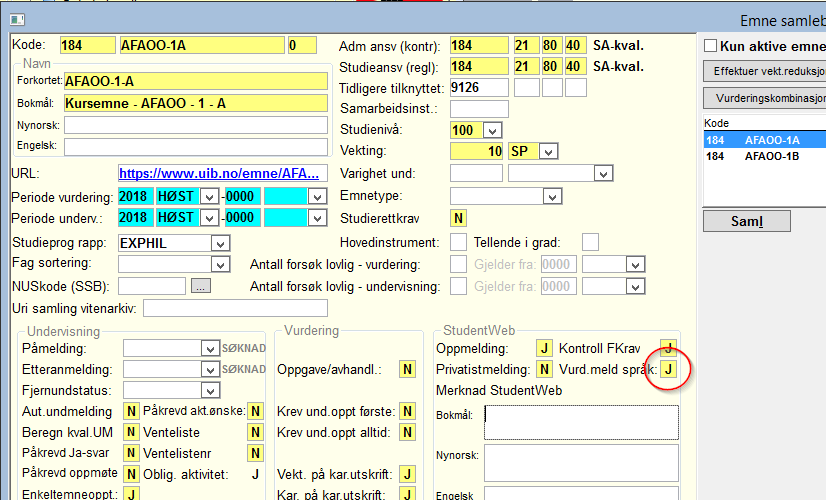Viewport: 826px width, 500px height.
Task: Click the Saml button
Action: click(746, 220)
